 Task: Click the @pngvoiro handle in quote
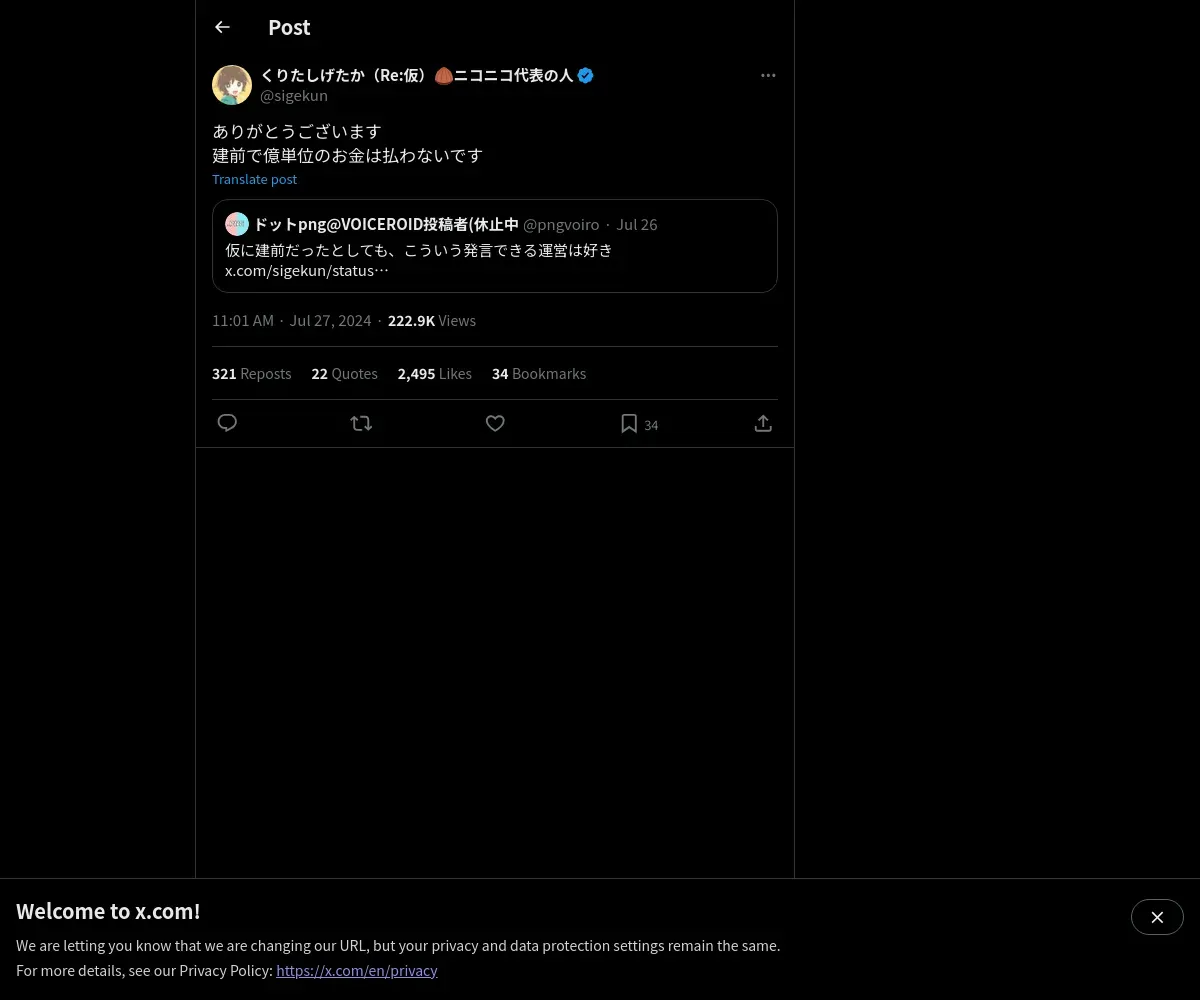[x=561, y=224]
